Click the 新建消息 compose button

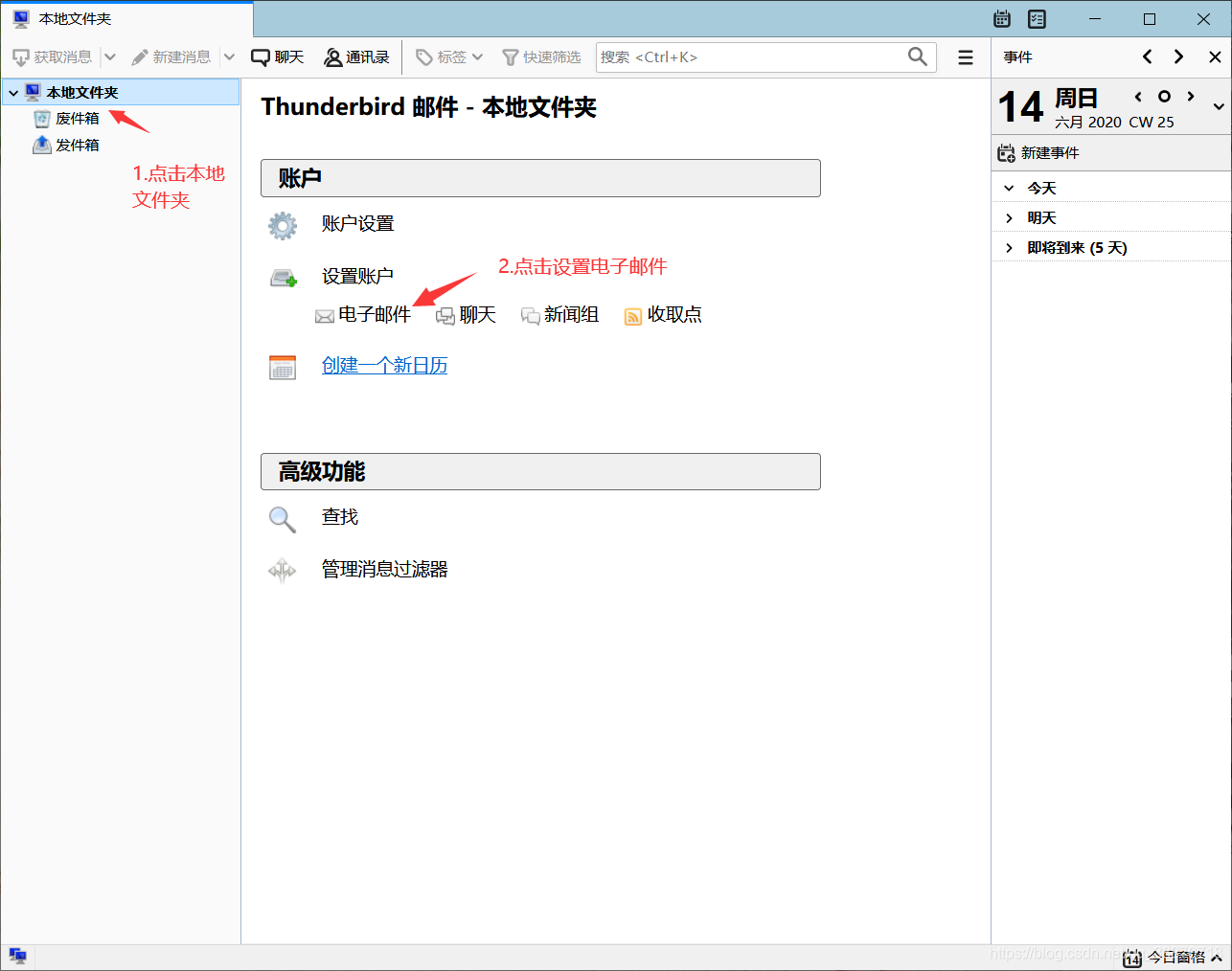coord(171,57)
